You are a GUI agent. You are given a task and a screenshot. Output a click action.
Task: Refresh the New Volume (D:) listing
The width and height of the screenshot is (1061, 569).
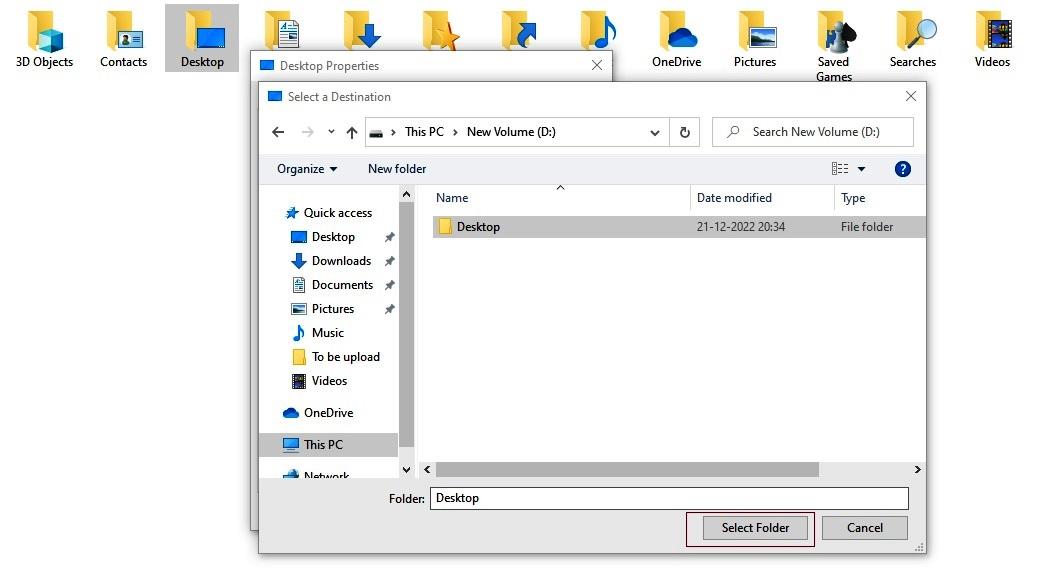coord(685,132)
